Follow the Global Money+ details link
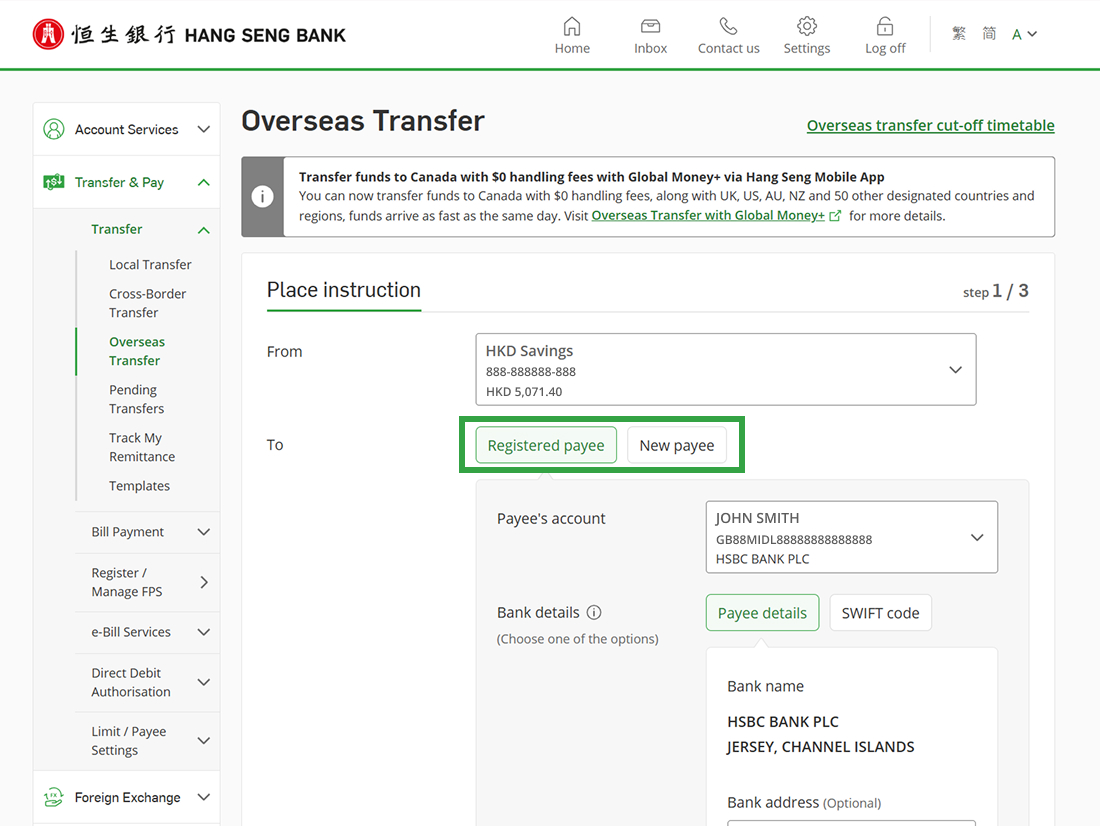 pyautogui.click(x=709, y=214)
